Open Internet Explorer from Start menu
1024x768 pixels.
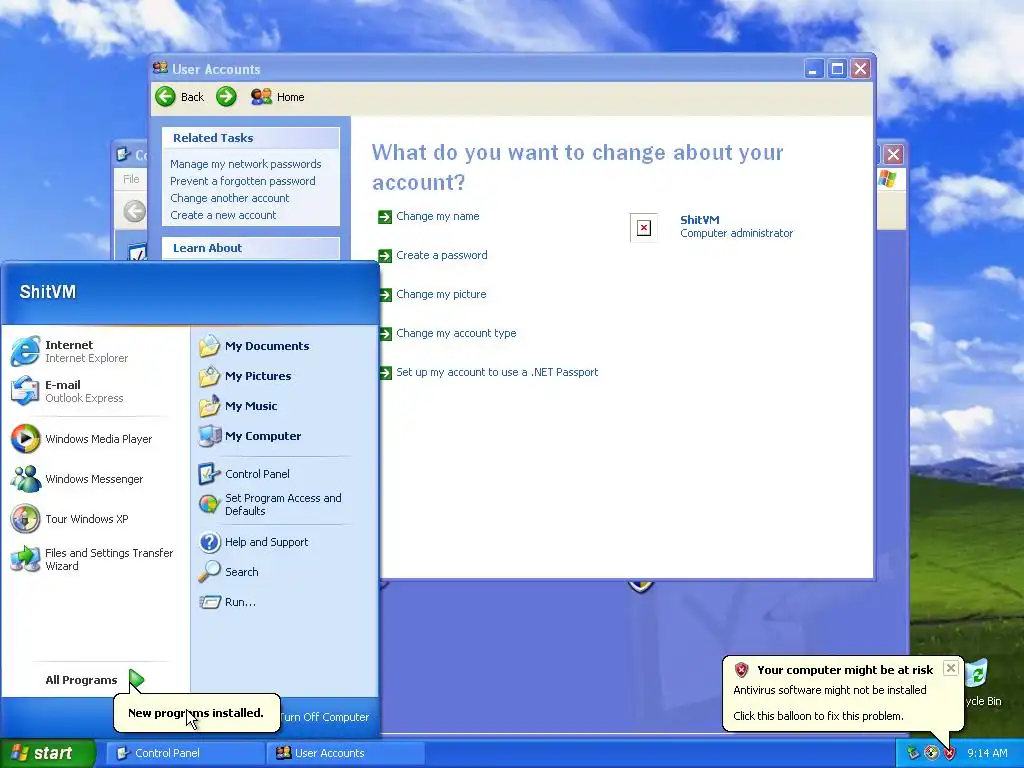tap(95, 351)
